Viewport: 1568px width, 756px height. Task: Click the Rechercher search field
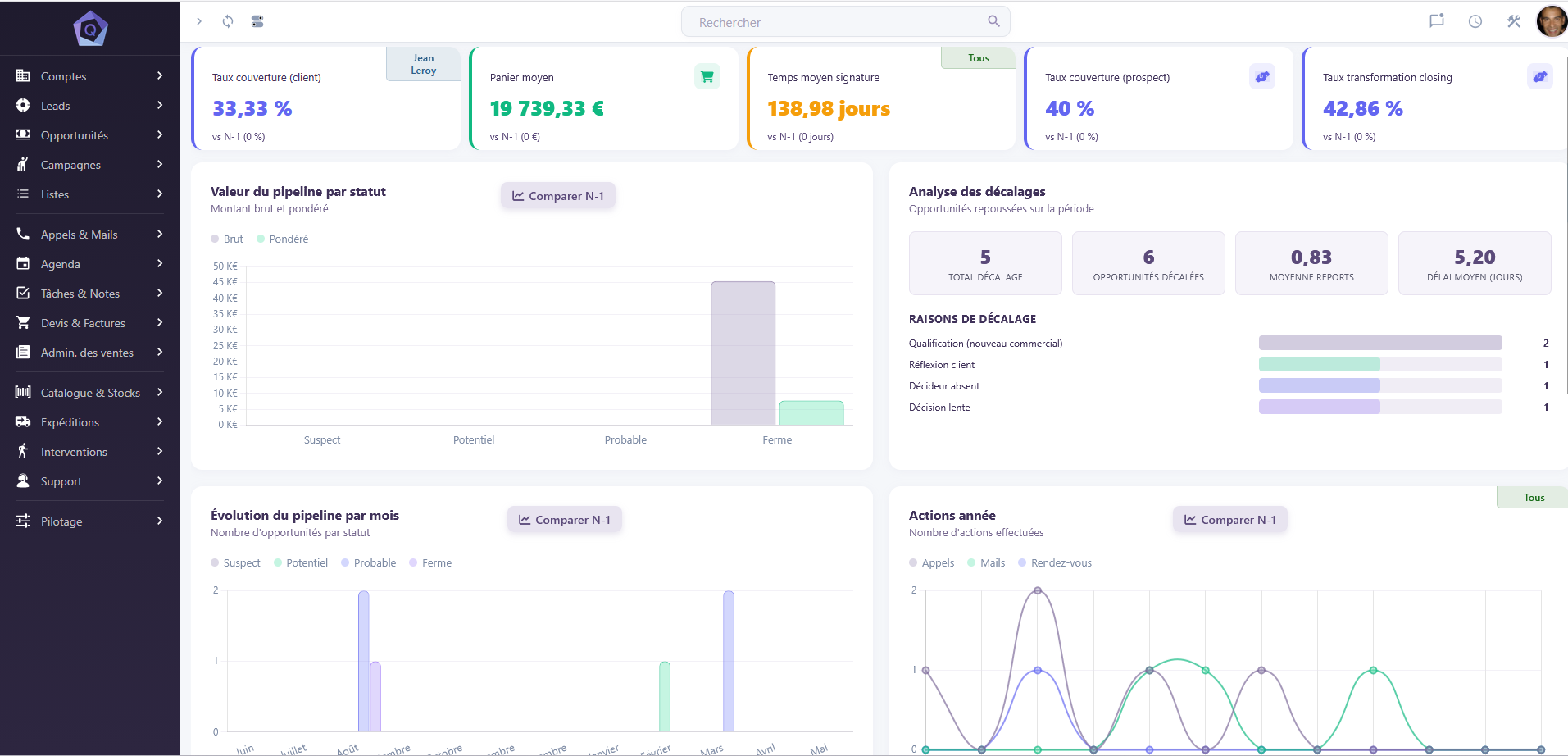[845, 22]
